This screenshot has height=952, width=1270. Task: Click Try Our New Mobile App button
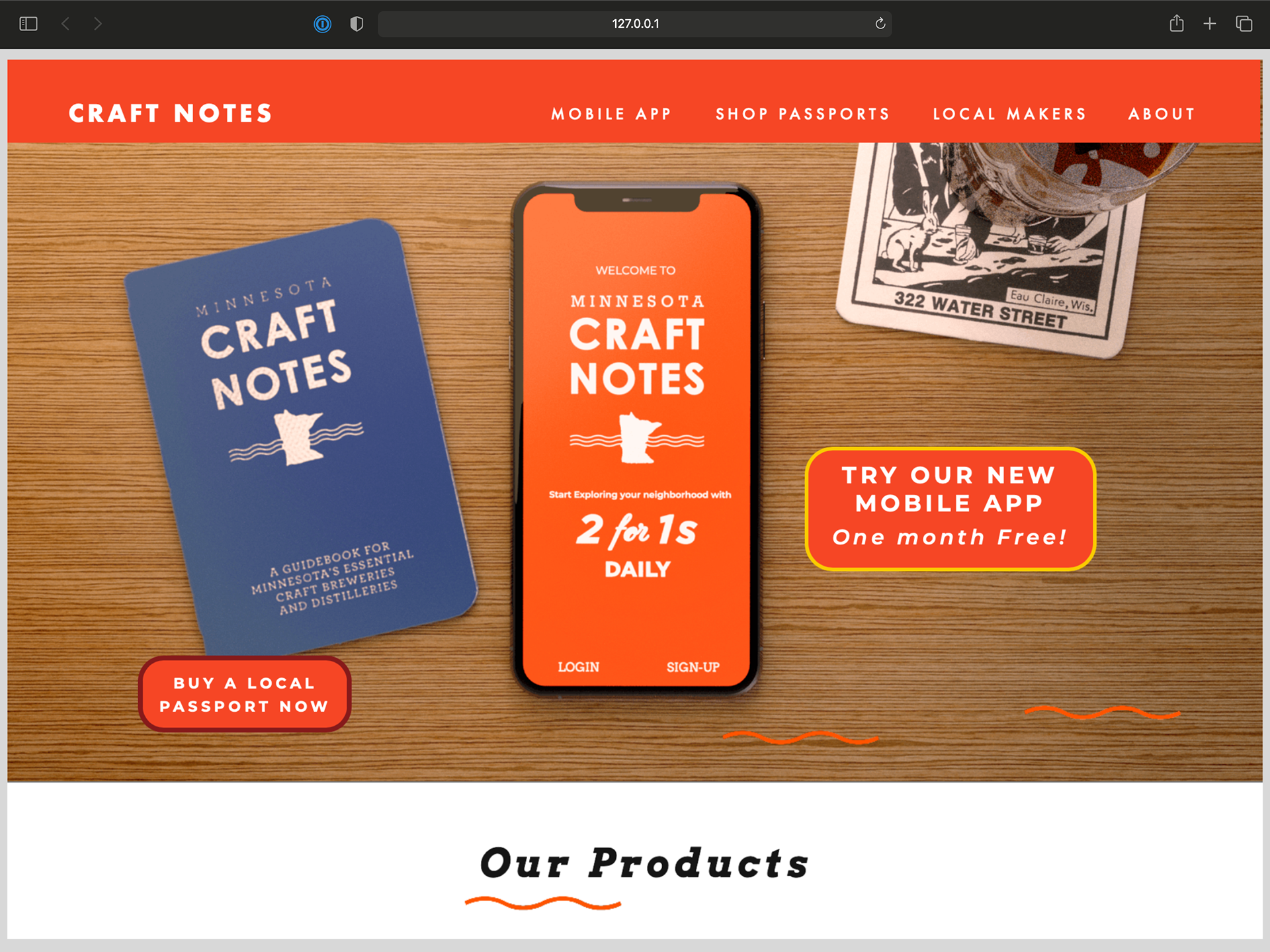tap(950, 508)
